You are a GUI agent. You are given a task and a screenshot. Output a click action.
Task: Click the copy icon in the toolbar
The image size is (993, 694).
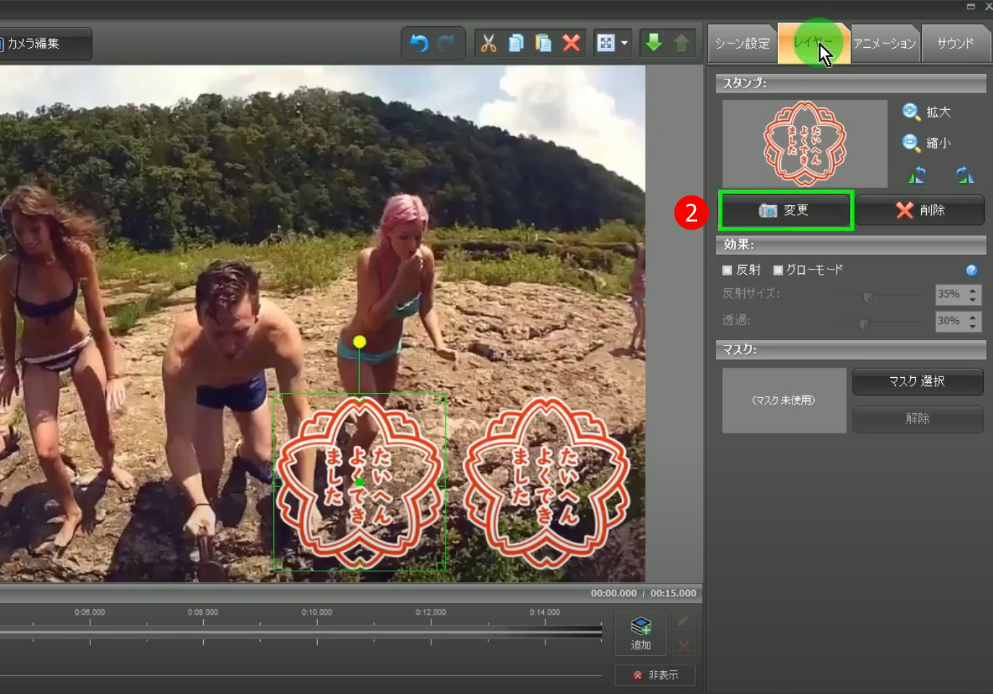point(516,43)
